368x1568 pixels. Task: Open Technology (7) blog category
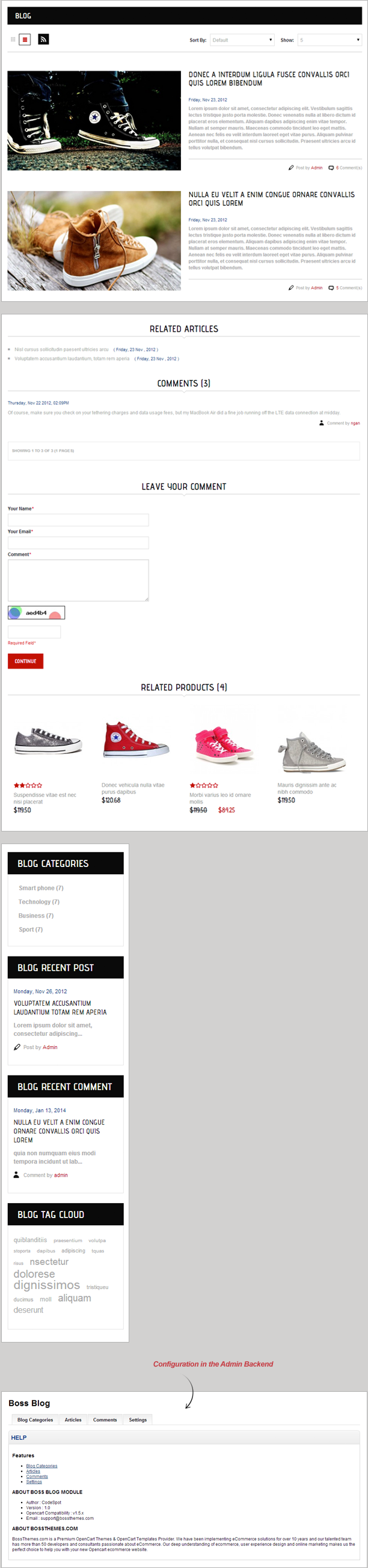pyautogui.click(x=39, y=901)
